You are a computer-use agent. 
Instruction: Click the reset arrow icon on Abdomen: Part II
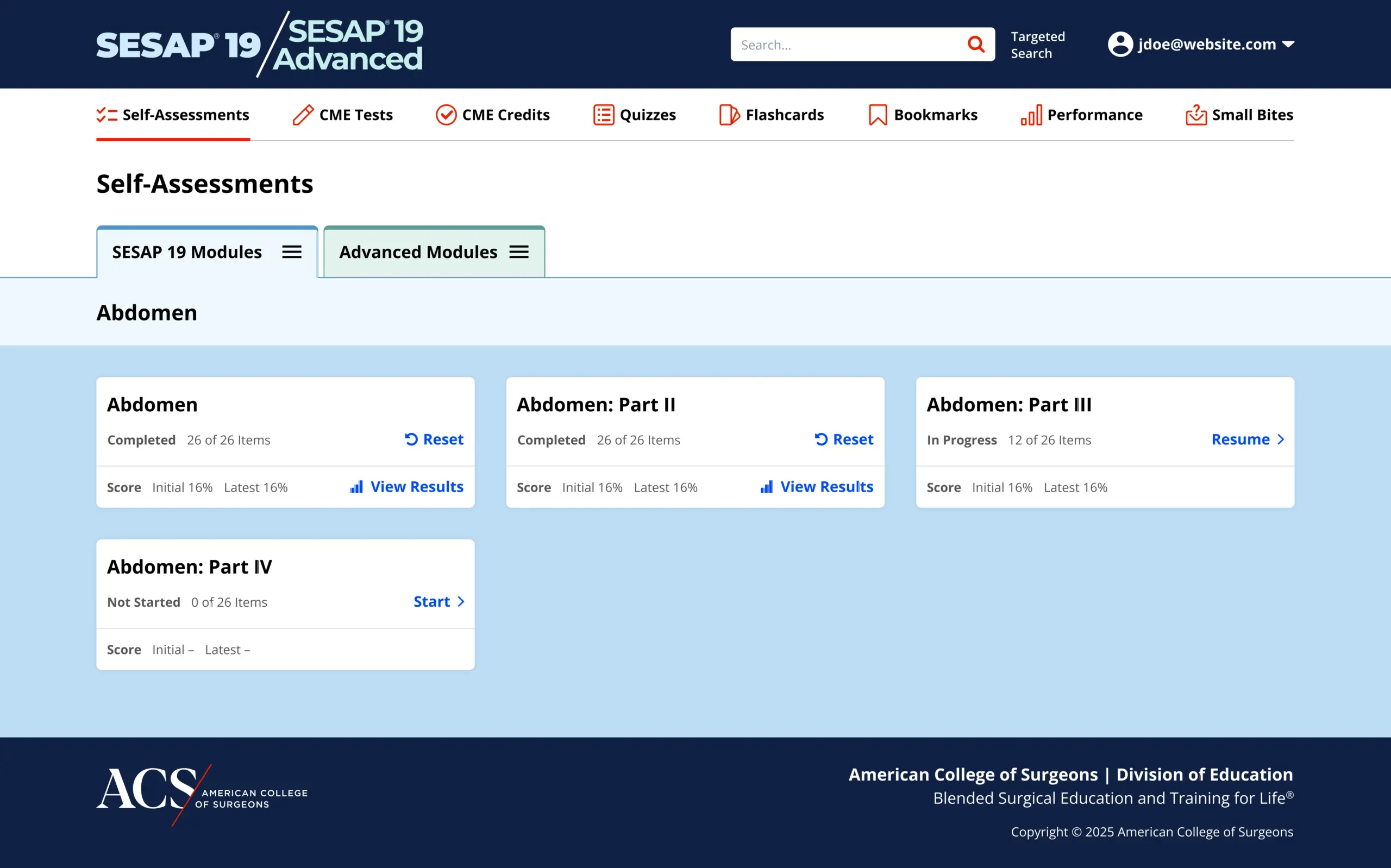821,439
